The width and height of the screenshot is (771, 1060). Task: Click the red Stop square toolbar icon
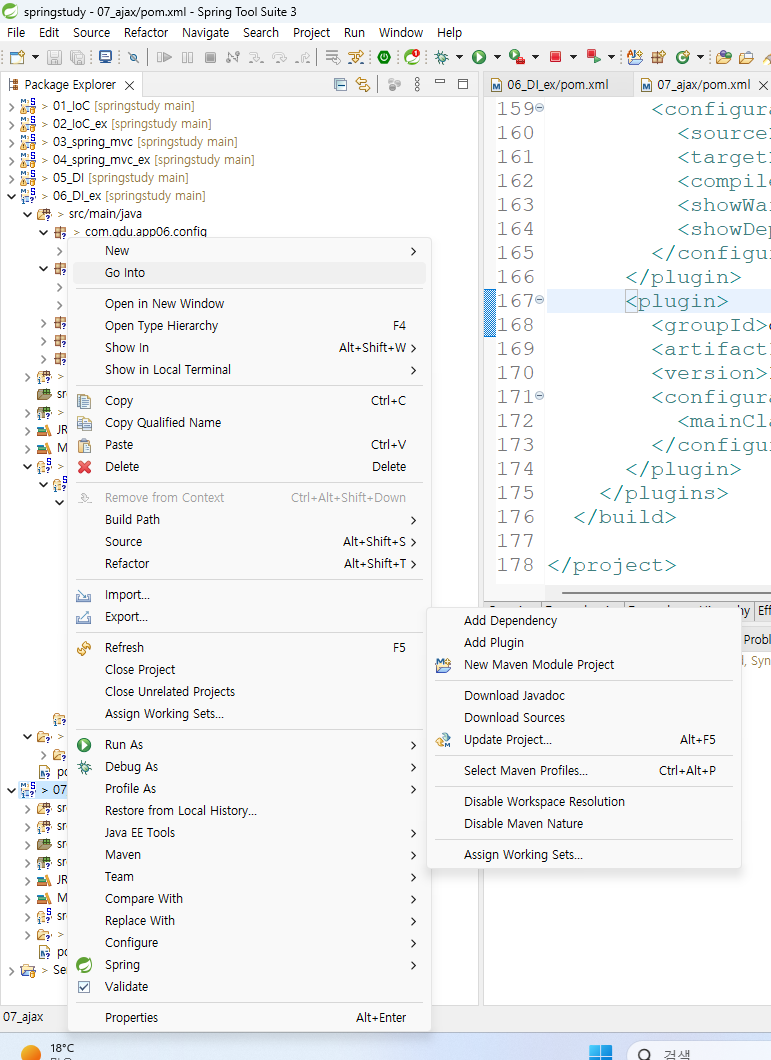(555, 57)
